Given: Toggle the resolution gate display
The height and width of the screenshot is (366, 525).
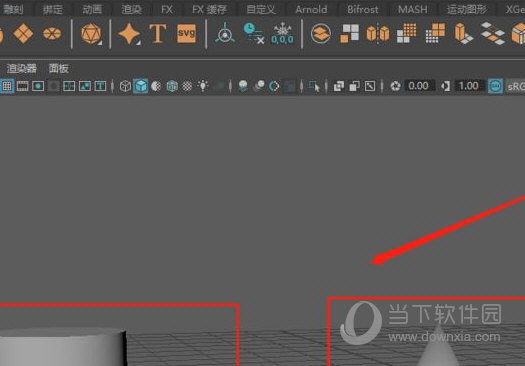Looking at the screenshot, I should pyautogui.click(x=38, y=86).
